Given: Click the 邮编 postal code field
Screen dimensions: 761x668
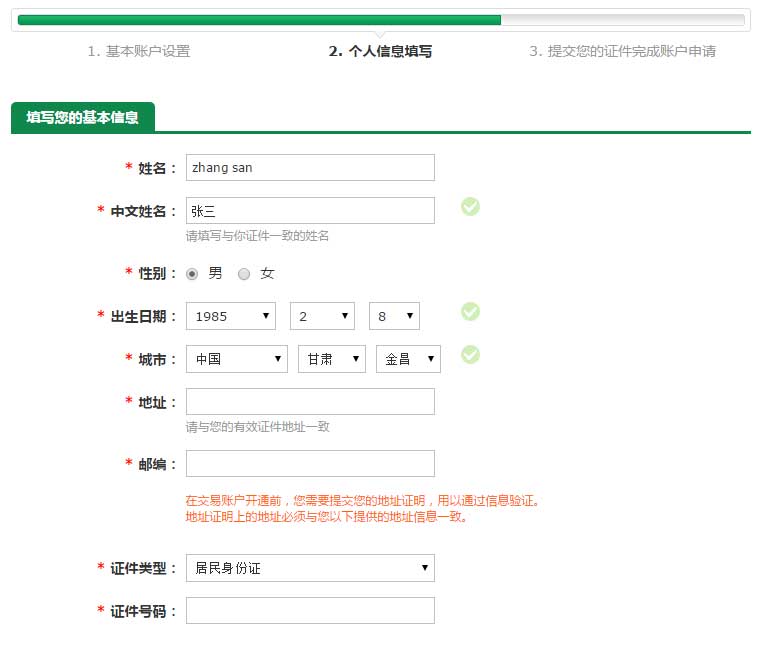Looking at the screenshot, I should pos(310,464).
